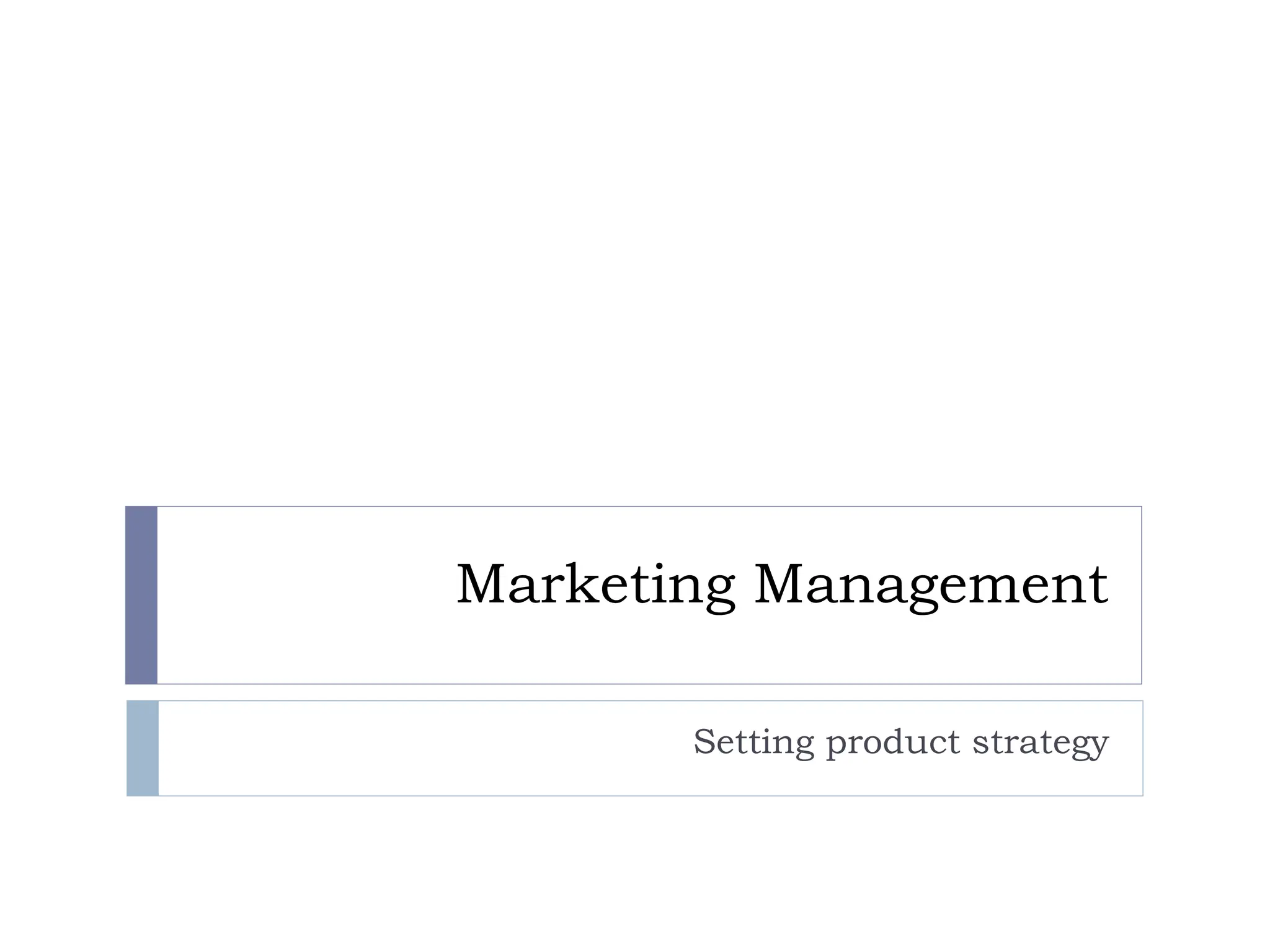1270x952 pixels.
Task: Click the blank white area above the title box
Action: (x=635, y=248)
